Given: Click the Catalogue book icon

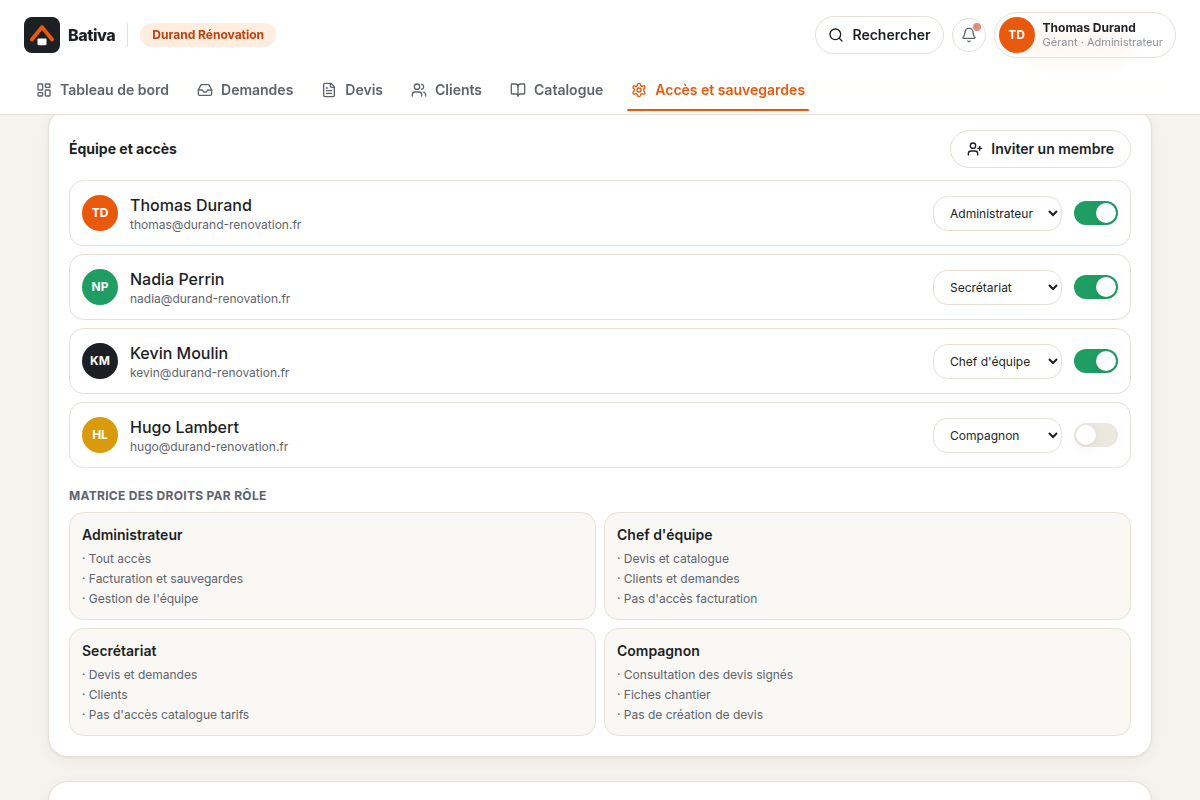Looking at the screenshot, I should 518,90.
